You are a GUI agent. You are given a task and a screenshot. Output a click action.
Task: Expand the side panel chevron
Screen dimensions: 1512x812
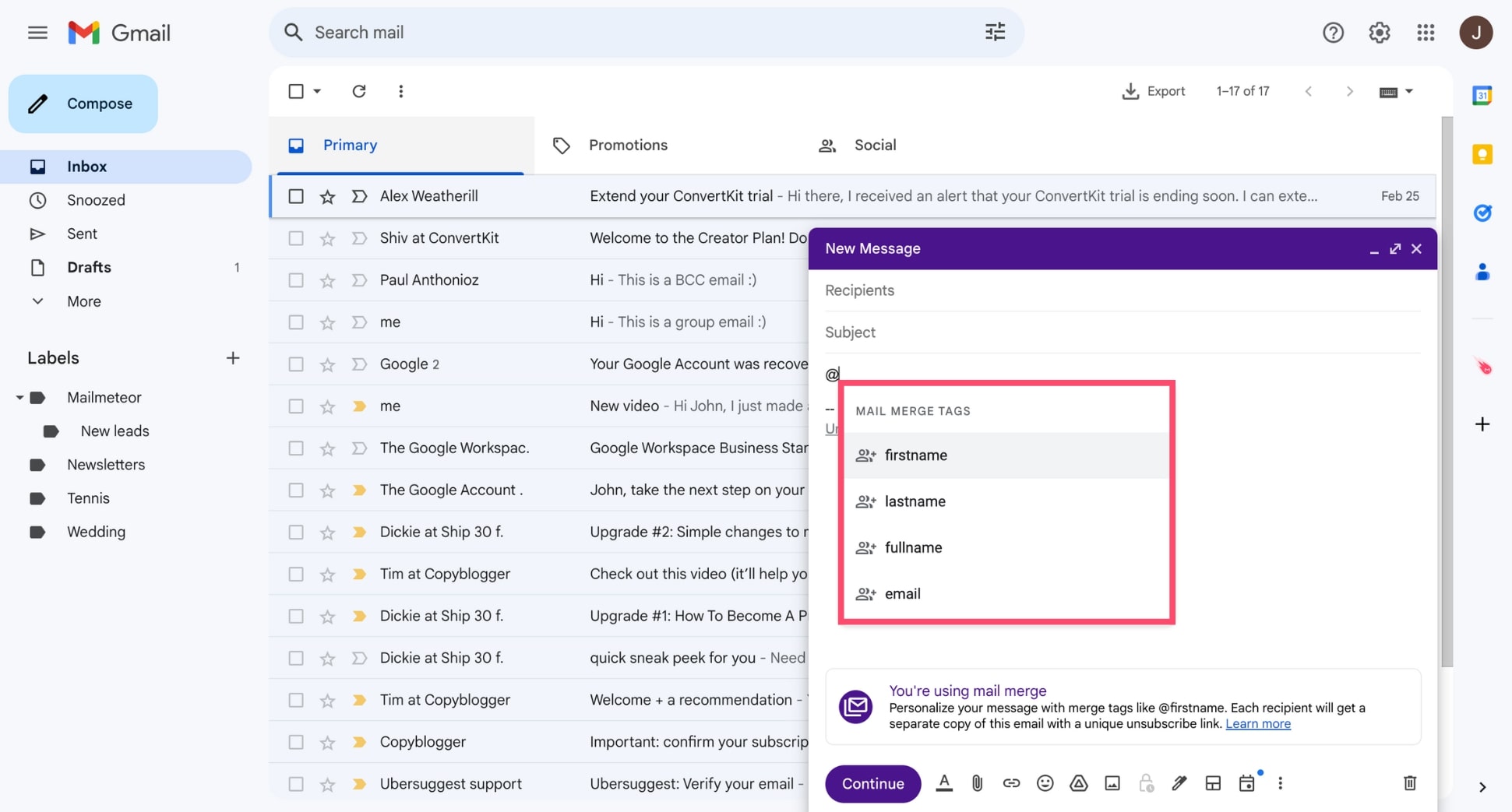1482,787
